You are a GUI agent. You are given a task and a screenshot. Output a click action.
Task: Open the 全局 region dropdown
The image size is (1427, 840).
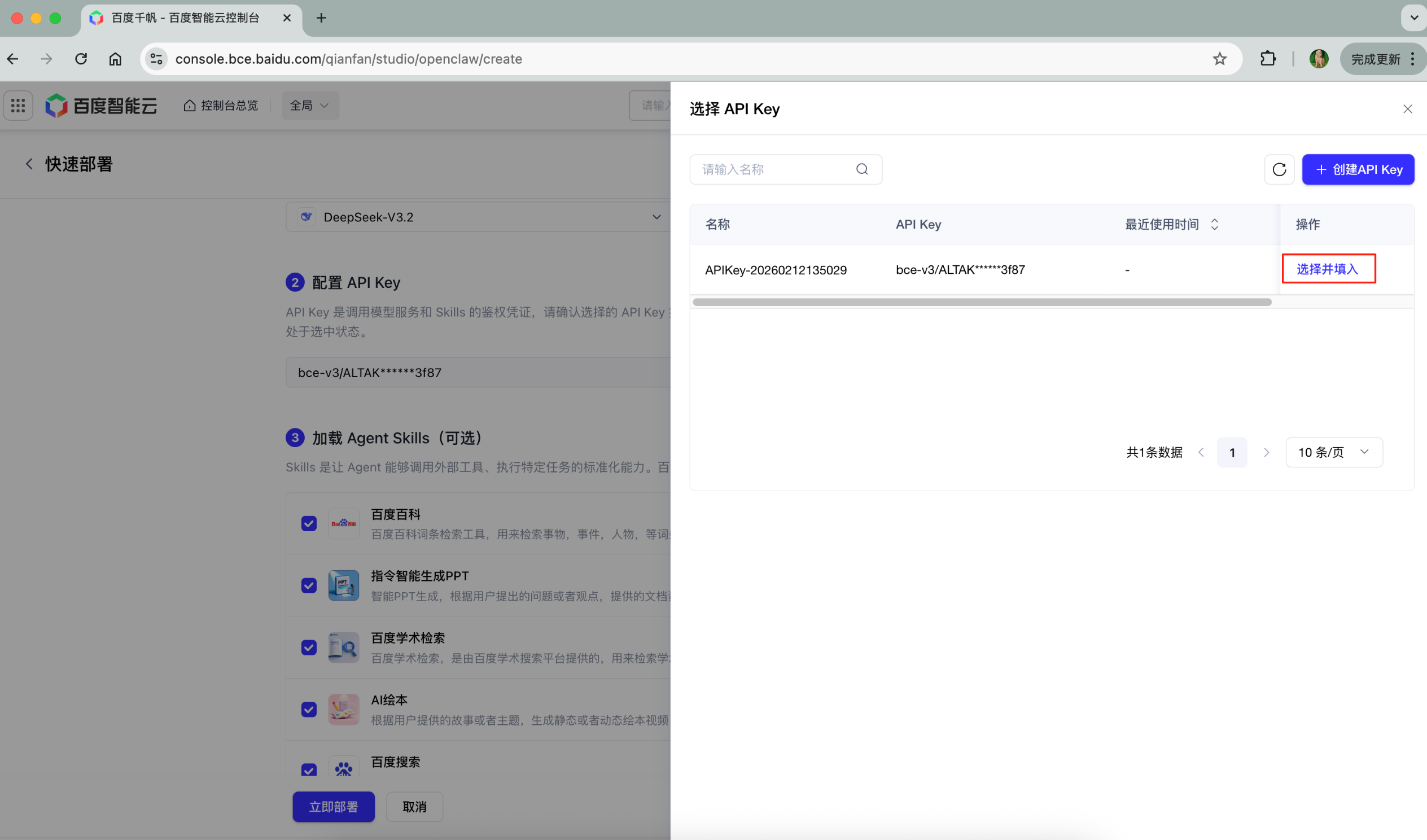click(310, 106)
